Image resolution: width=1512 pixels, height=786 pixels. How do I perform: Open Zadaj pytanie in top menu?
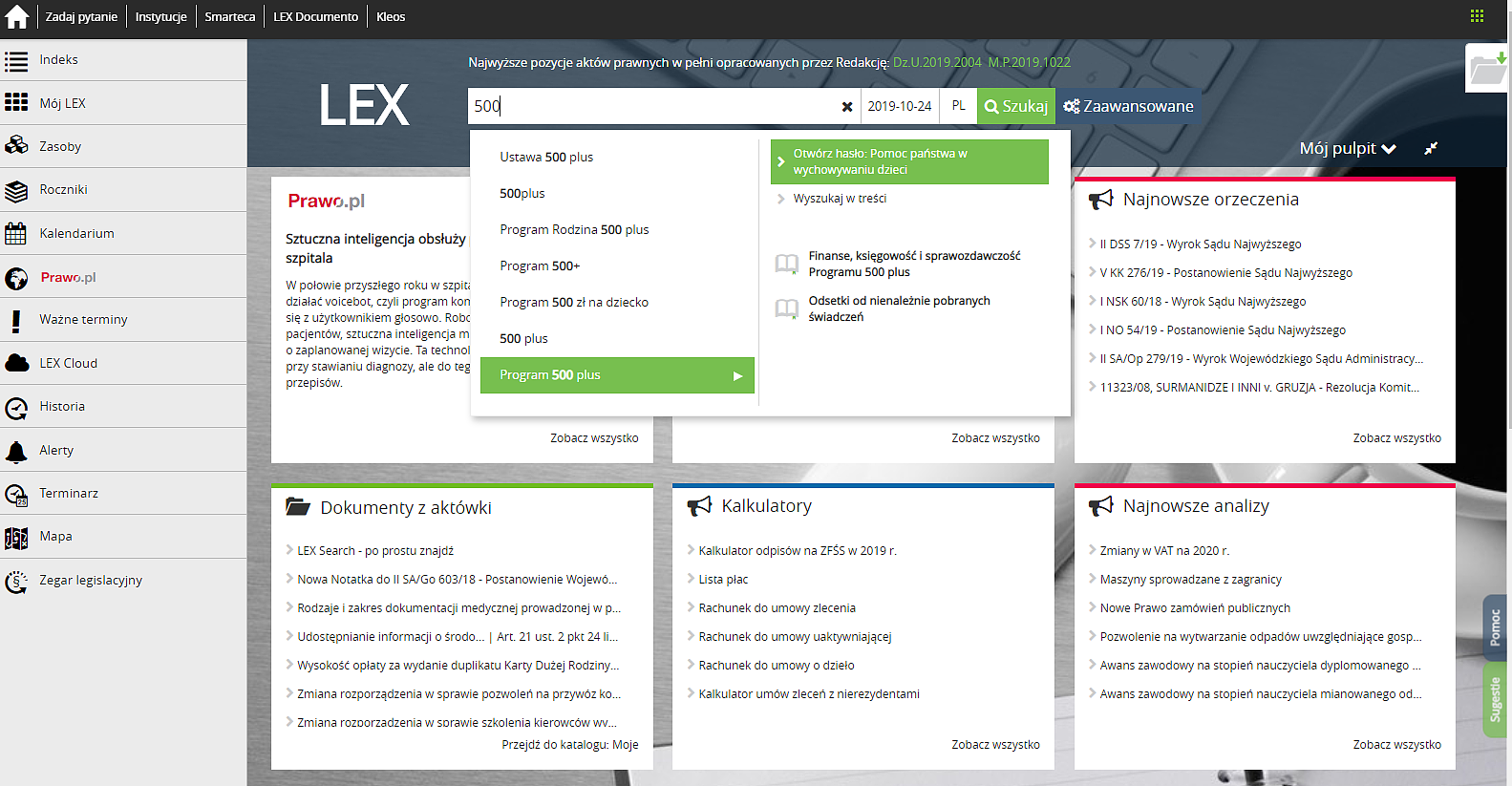pos(81,16)
